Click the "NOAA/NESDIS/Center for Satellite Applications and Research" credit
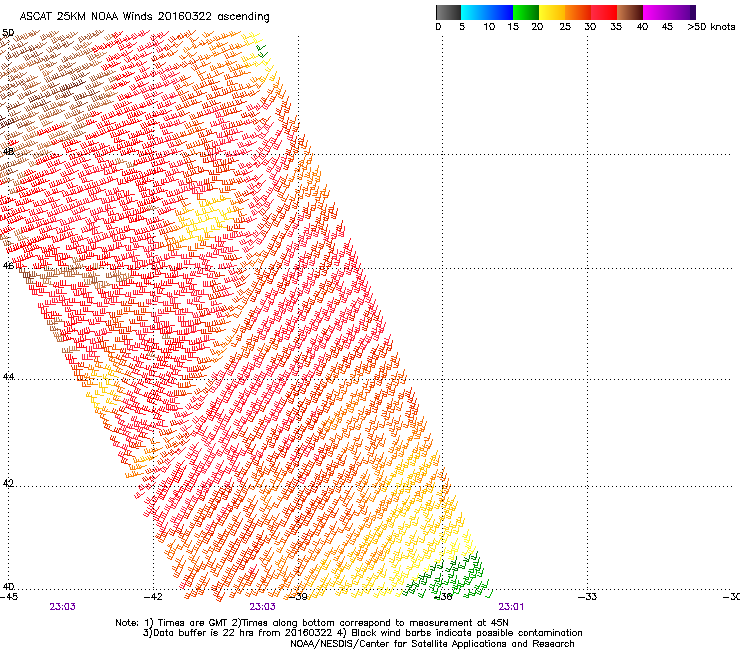The width and height of the screenshot is (740, 650). (x=432, y=644)
